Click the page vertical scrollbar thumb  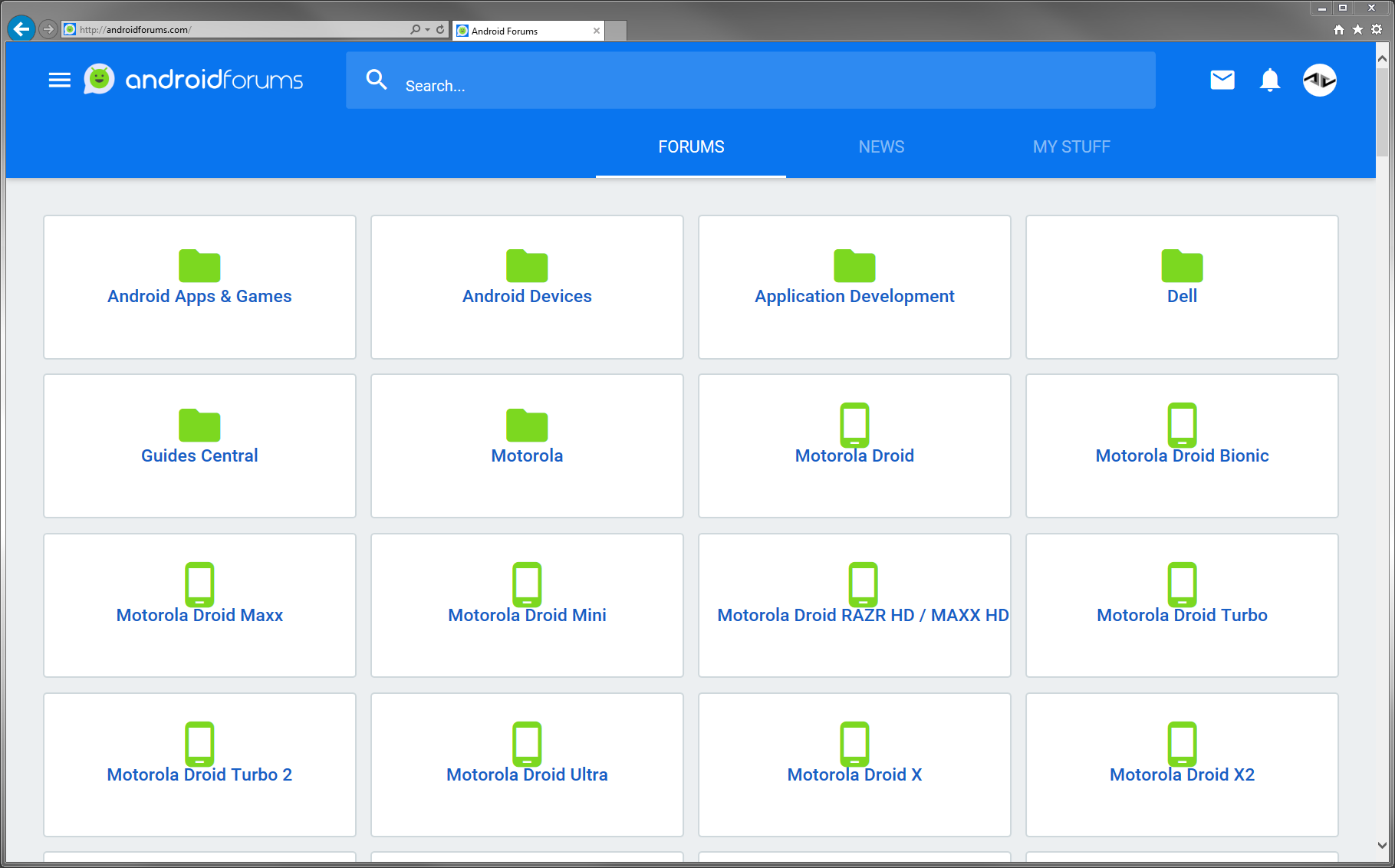(1382, 113)
